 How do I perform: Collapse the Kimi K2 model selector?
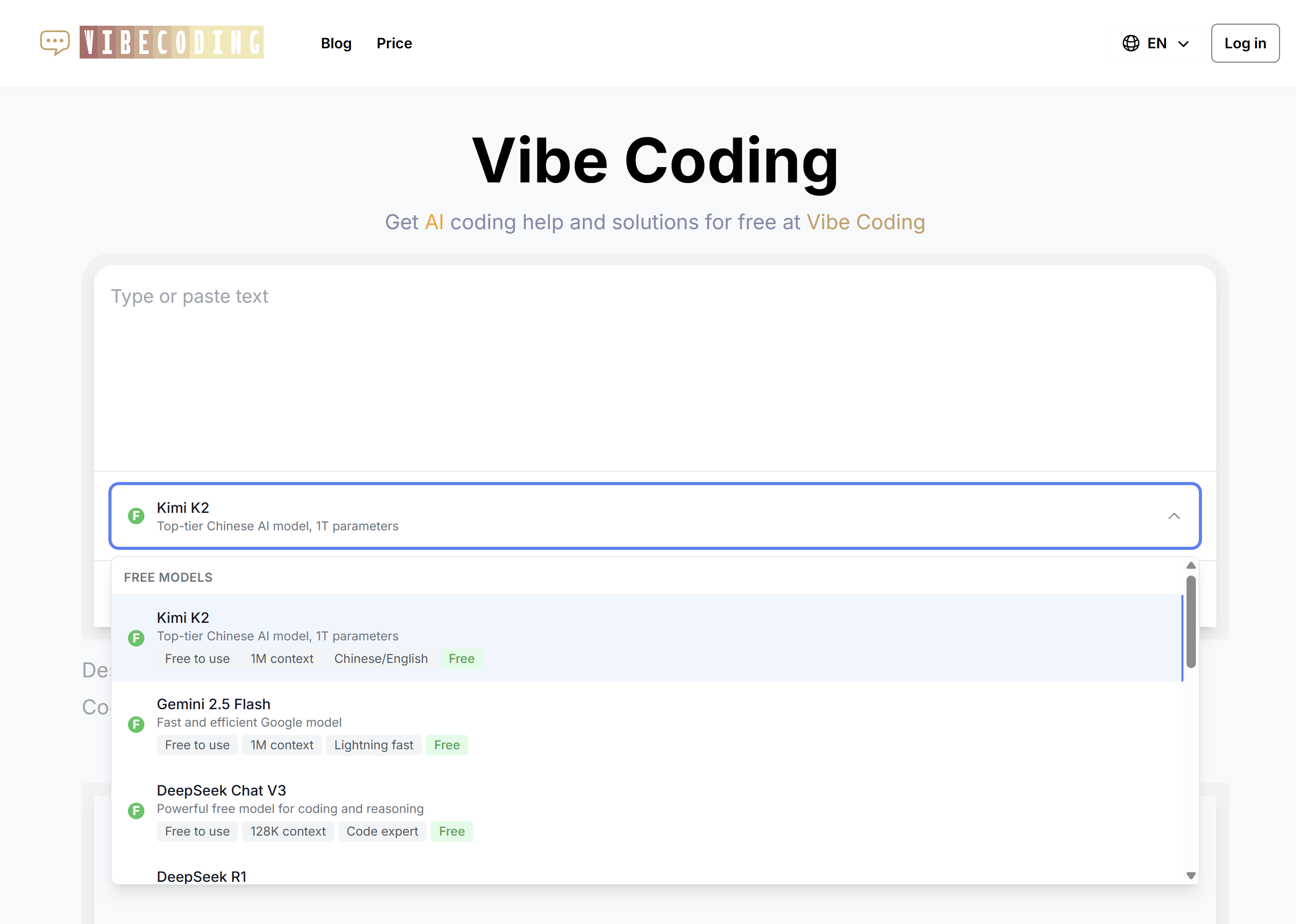[x=655, y=516]
